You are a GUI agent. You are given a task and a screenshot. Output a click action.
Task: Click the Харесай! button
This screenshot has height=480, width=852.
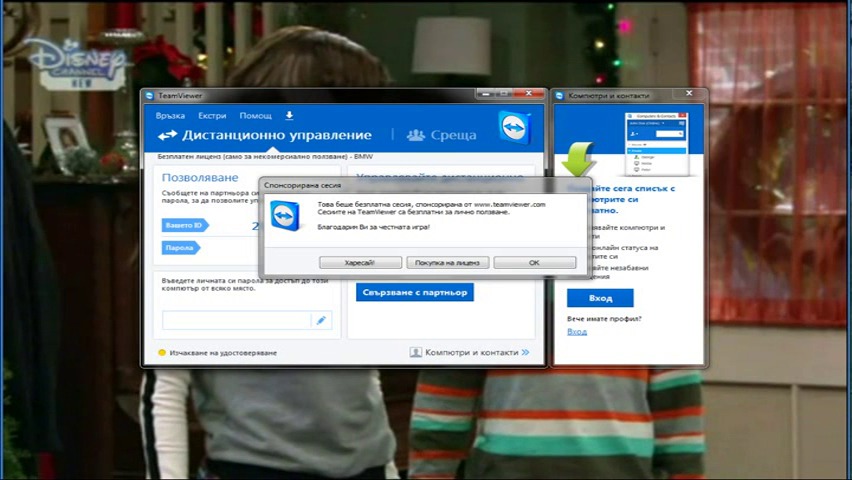[x=360, y=263]
